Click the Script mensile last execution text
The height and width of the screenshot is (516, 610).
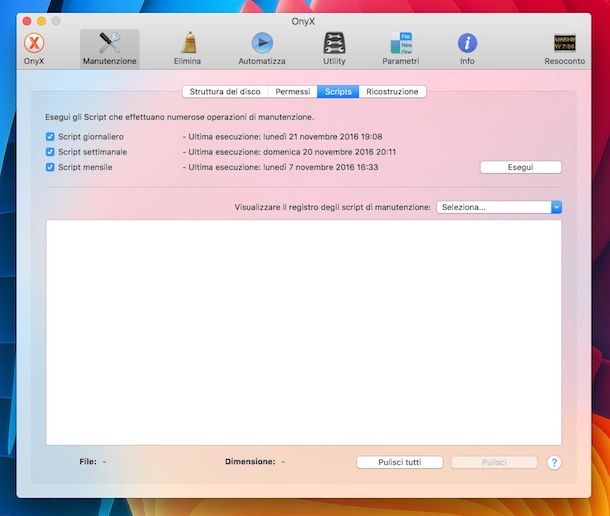280,167
